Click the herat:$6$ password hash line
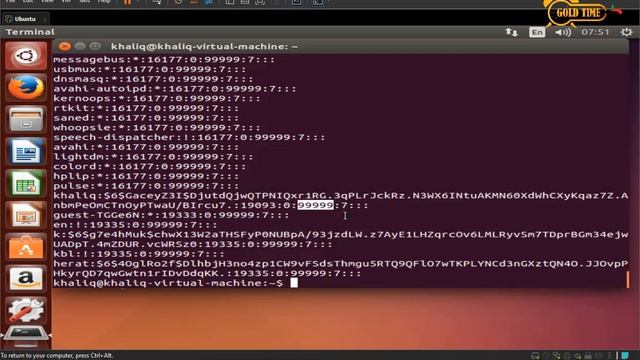This screenshot has width=640, height=360. (x=341, y=264)
